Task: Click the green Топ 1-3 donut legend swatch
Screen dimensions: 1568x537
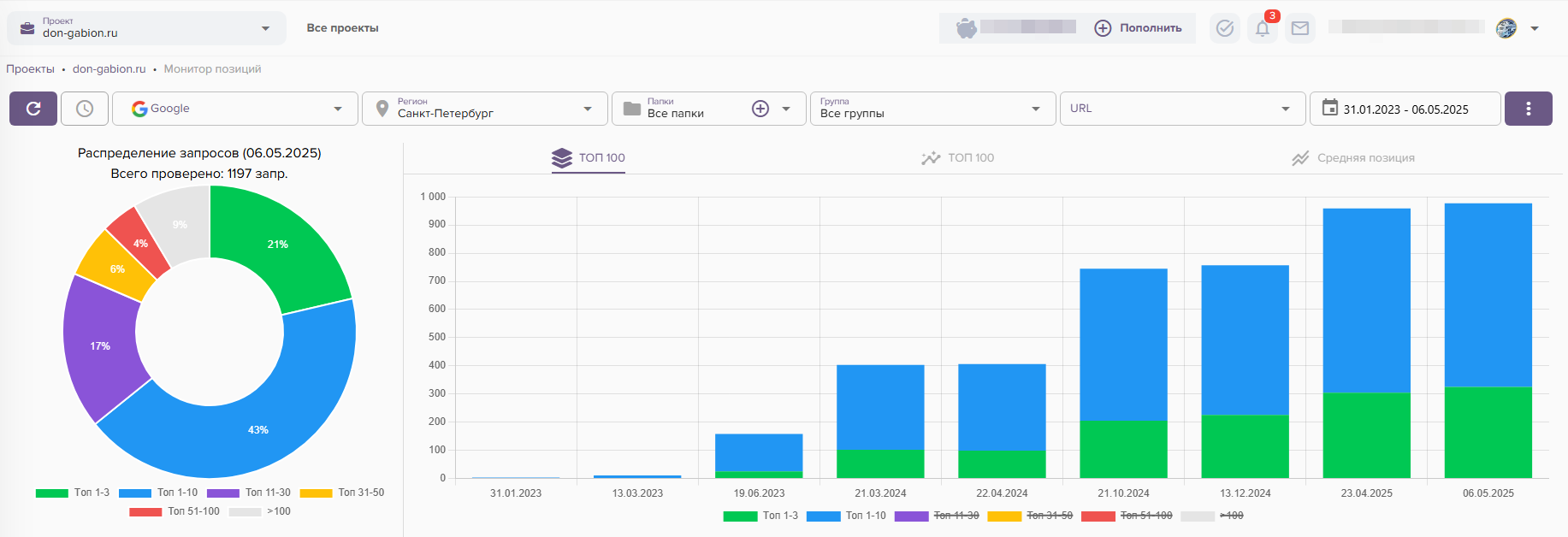Action: tap(52, 493)
